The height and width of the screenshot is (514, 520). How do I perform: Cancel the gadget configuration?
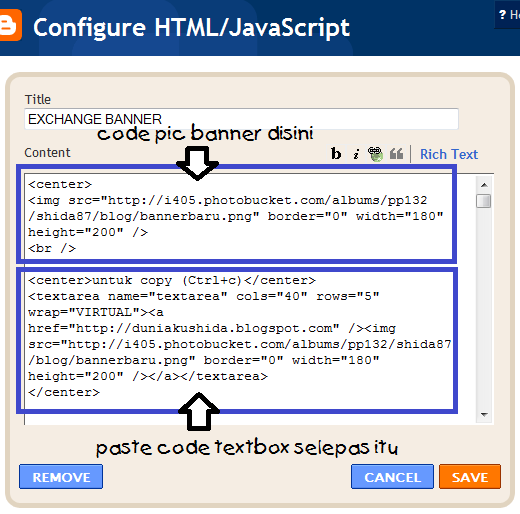pyautogui.click(x=392, y=477)
